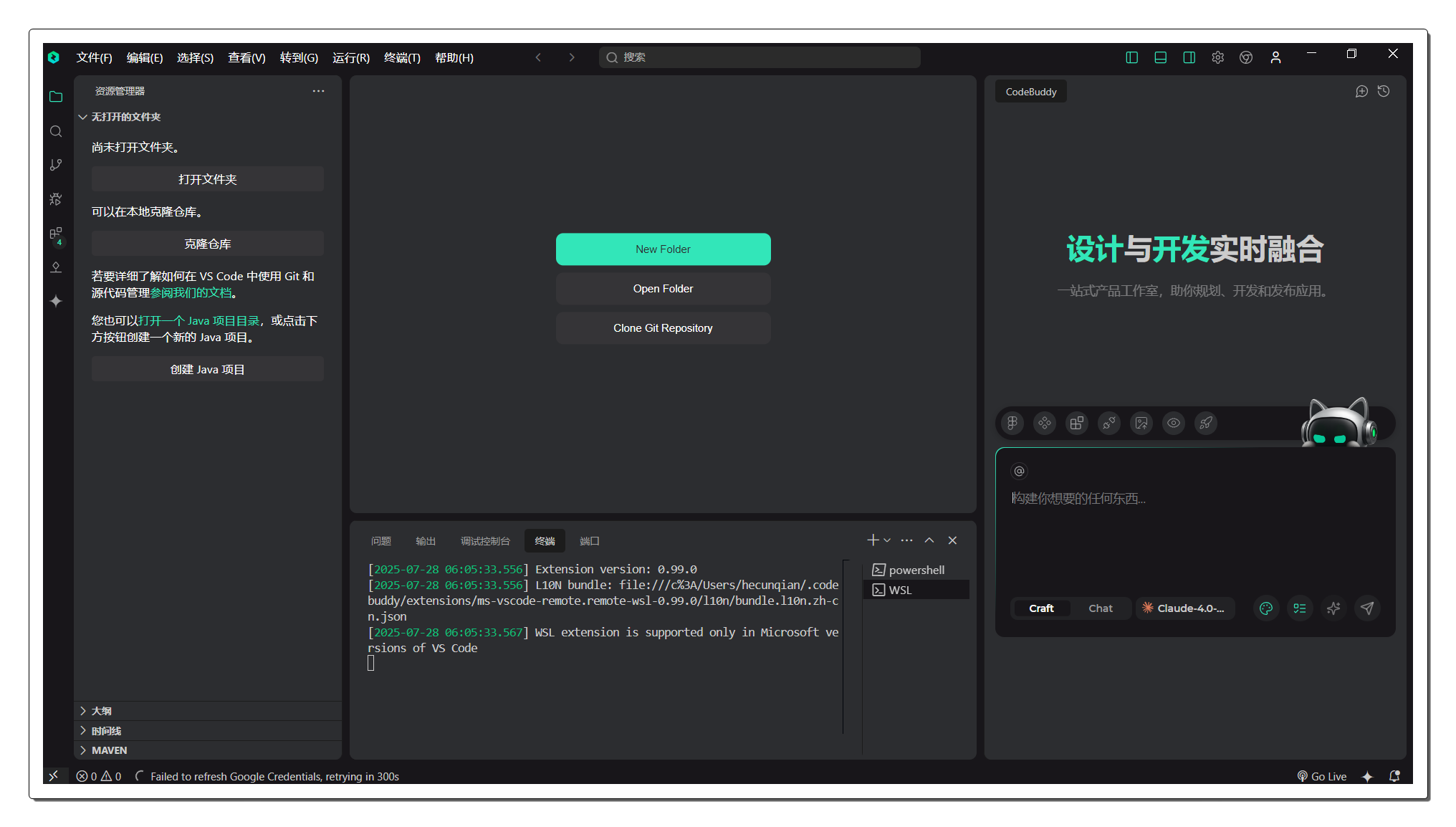Expand the MAVEN section
This screenshot has width=1456, height=827.
pos(109,750)
